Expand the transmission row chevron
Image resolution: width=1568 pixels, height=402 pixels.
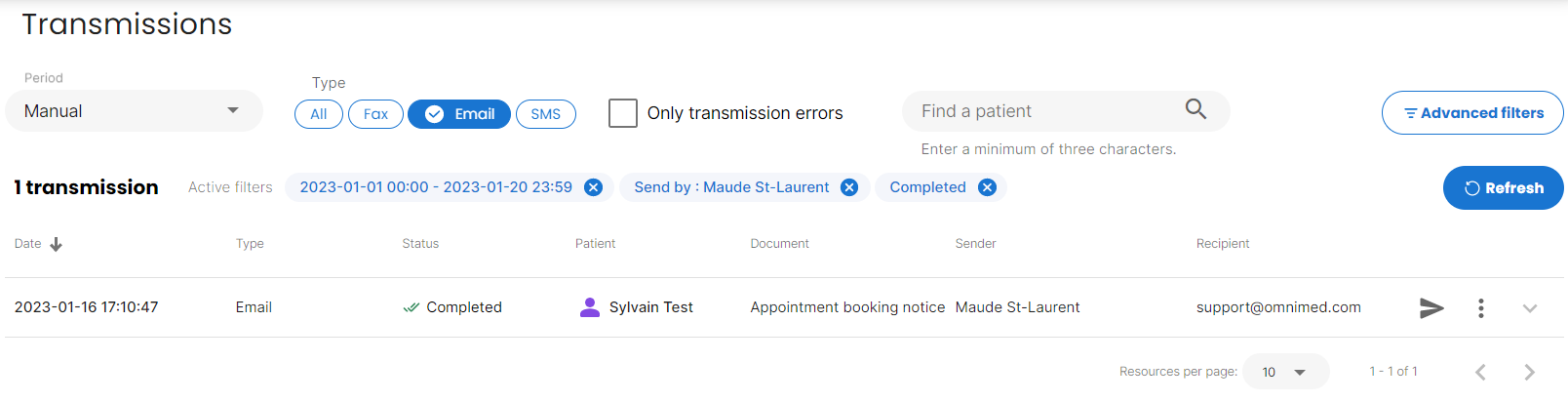point(1530,308)
